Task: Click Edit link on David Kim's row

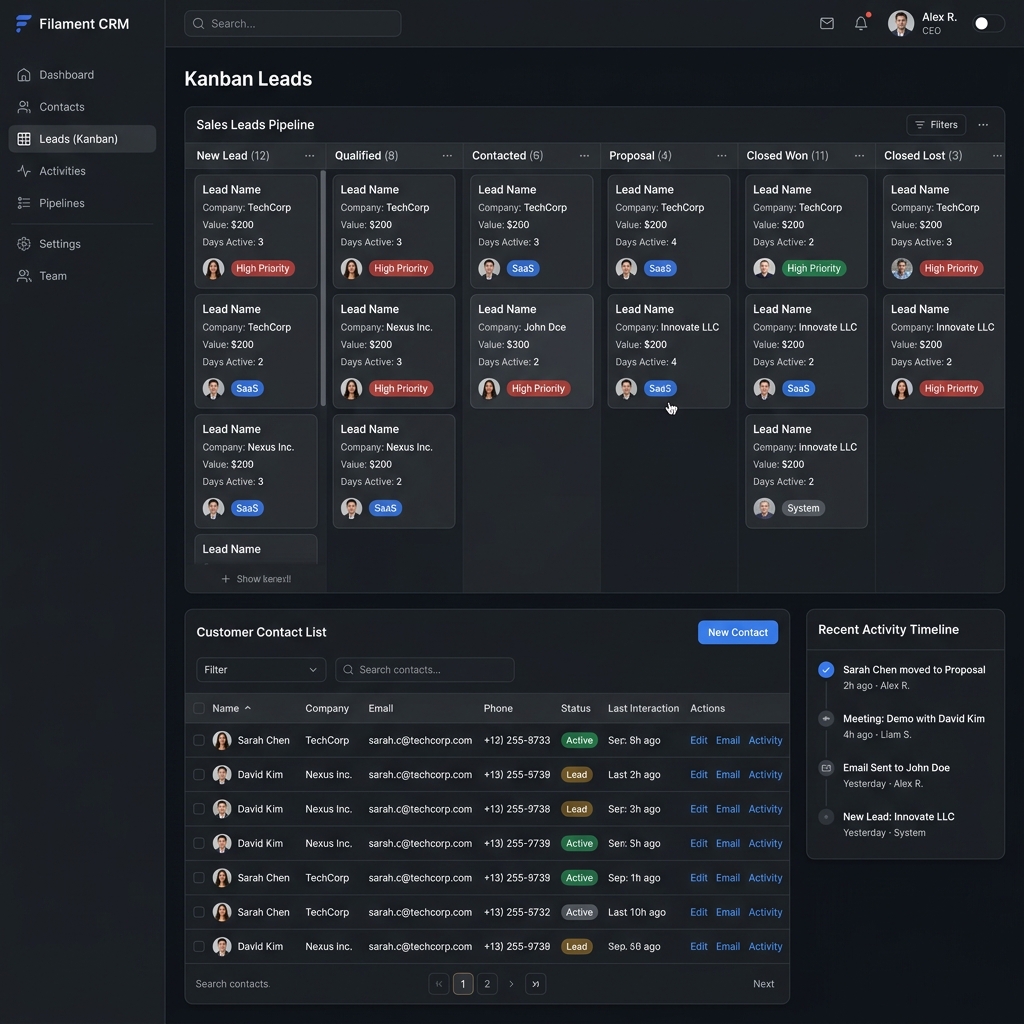Action: (698, 774)
